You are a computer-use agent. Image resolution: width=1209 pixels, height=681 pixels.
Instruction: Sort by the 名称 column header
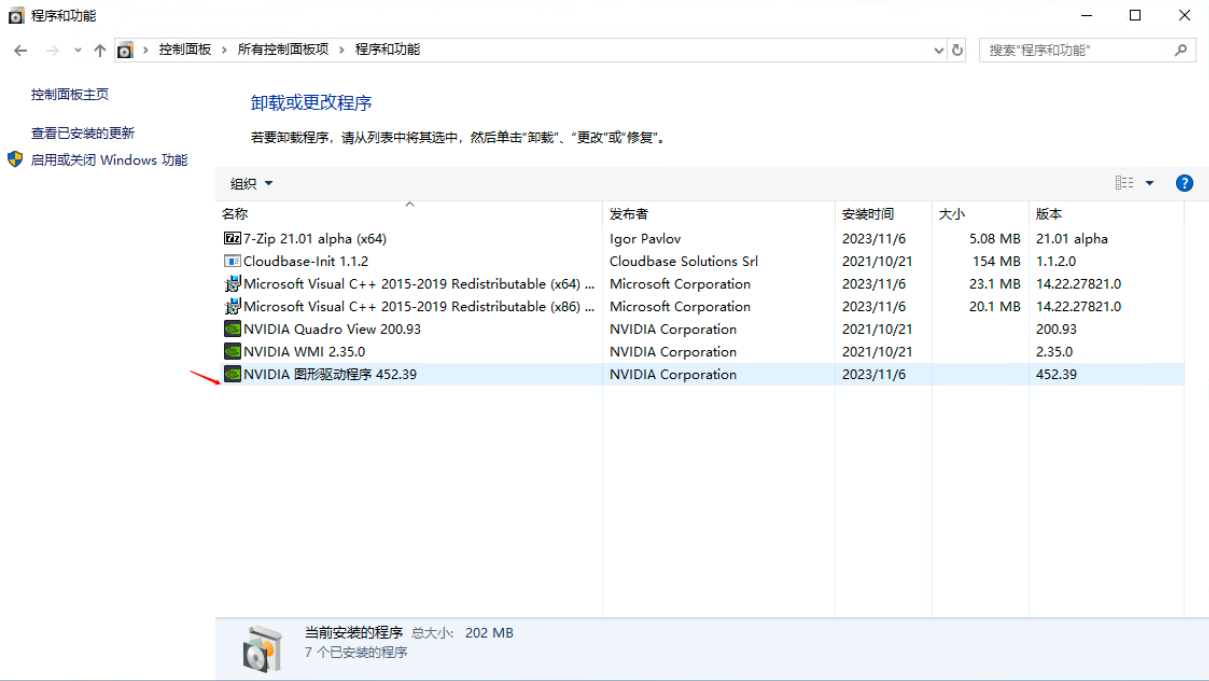[410, 214]
